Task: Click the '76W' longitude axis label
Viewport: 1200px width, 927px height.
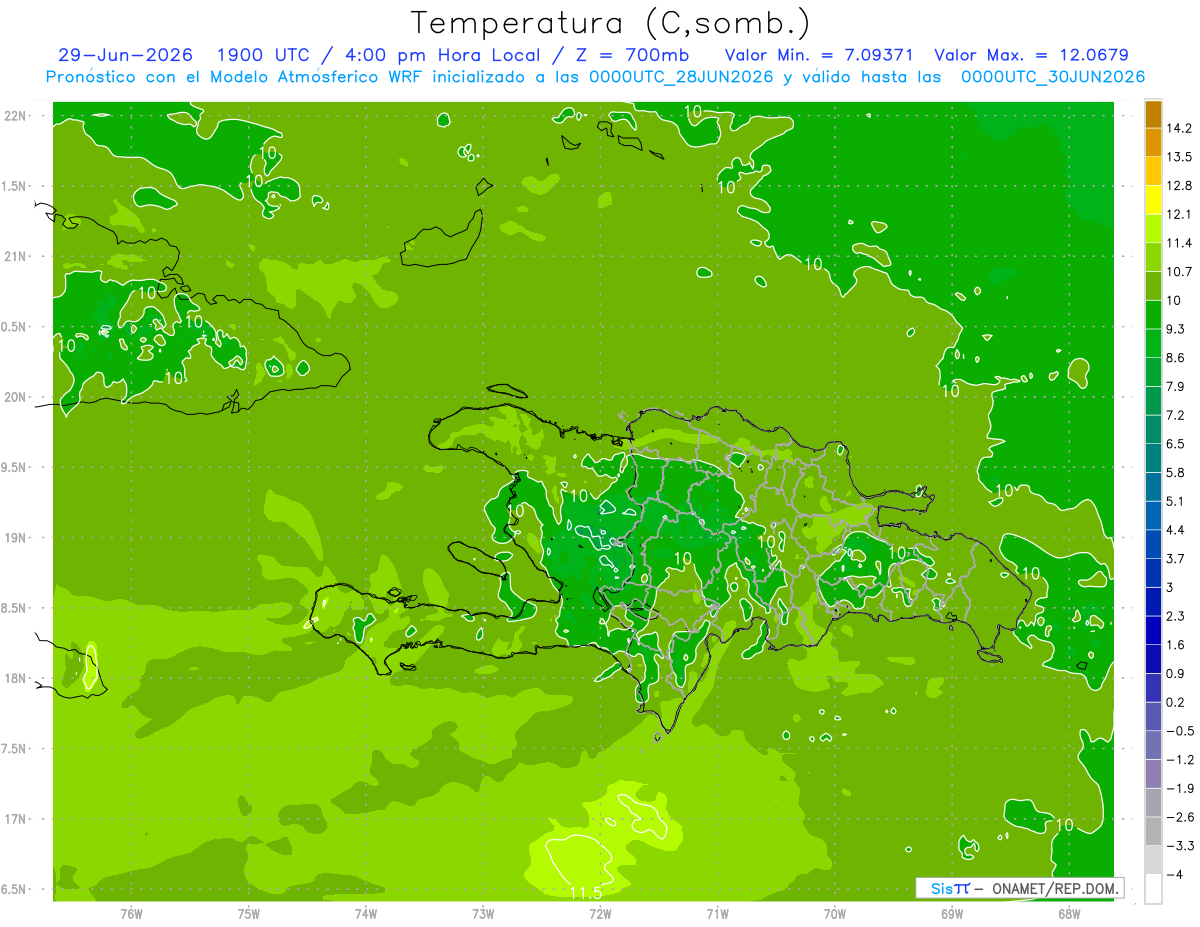Action: (x=131, y=914)
